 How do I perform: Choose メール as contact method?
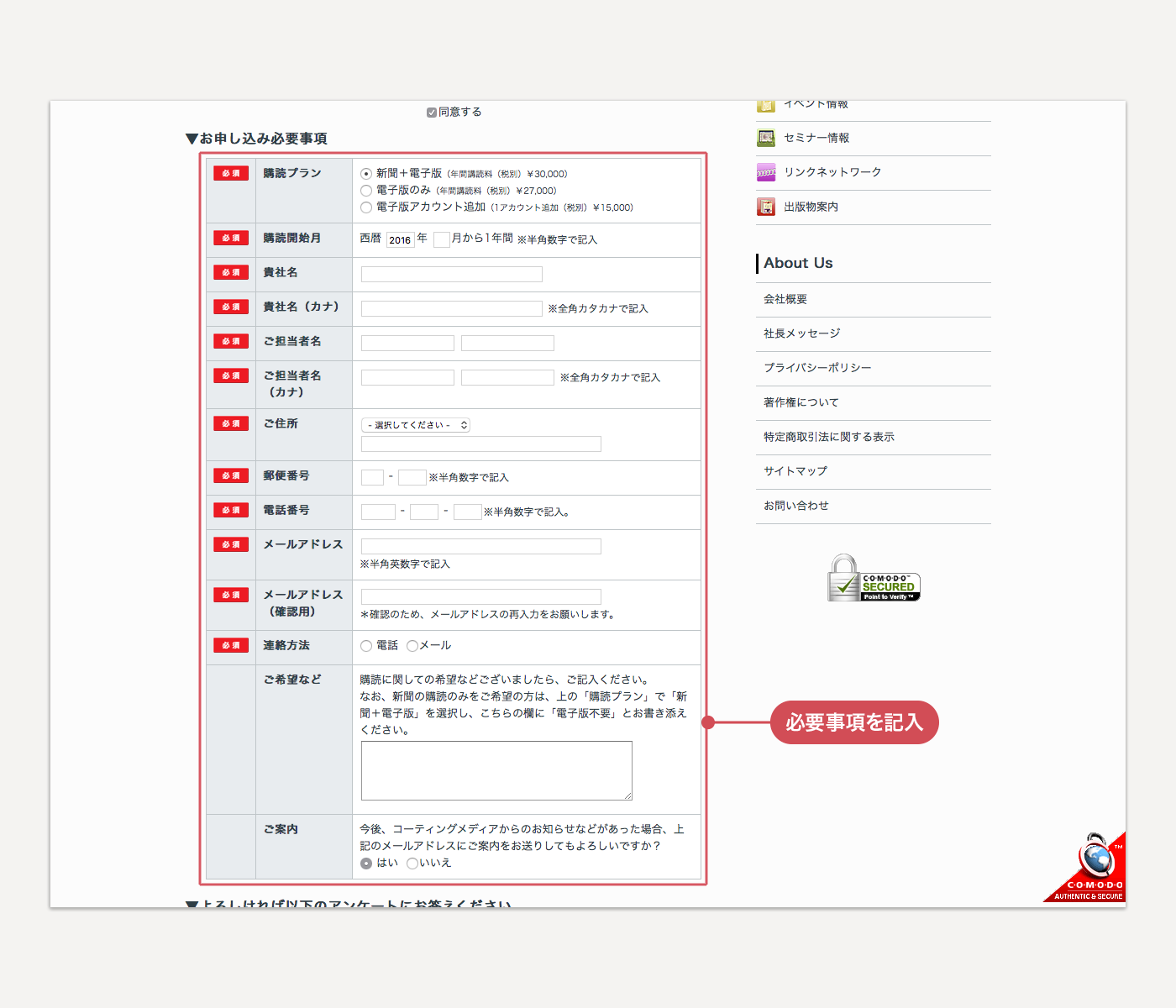(x=412, y=646)
